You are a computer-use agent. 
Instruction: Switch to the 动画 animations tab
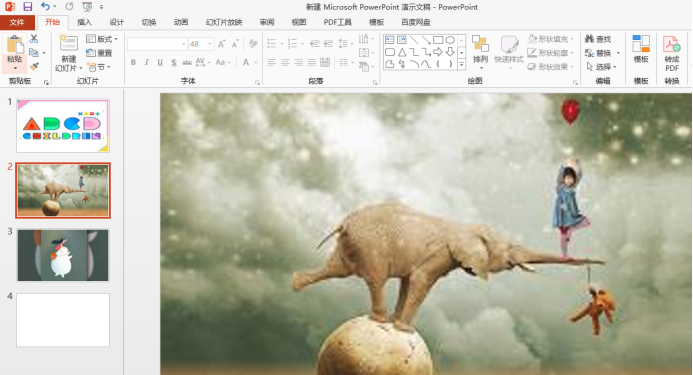[181, 22]
